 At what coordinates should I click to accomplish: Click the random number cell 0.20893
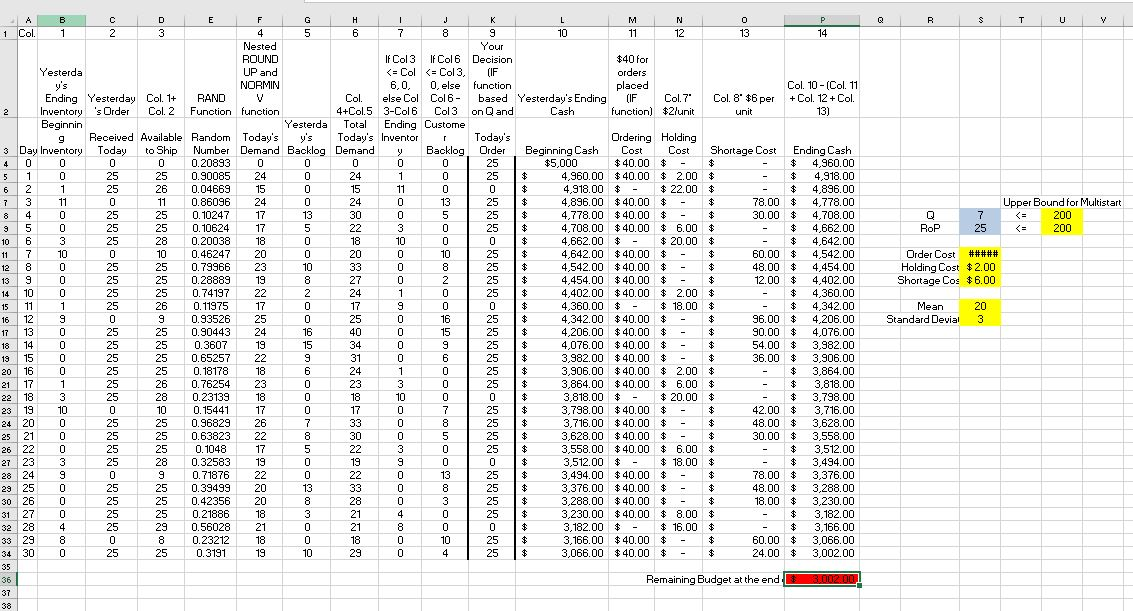210,163
